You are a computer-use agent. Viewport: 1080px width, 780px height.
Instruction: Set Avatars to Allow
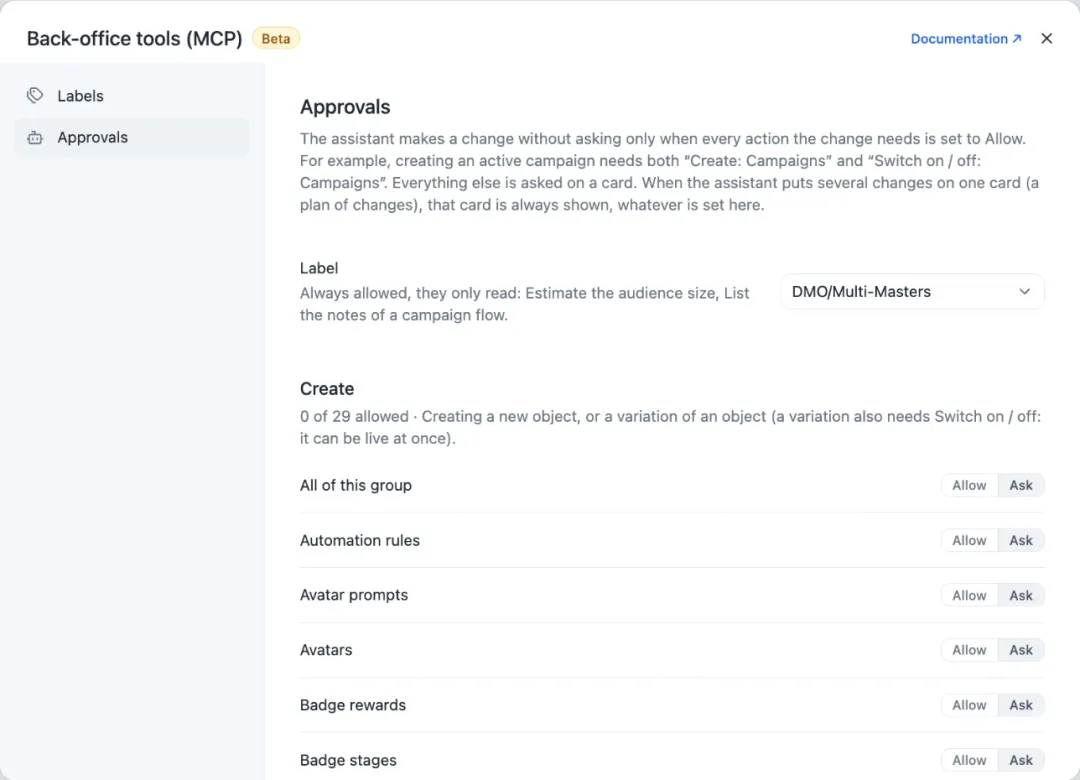[x=969, y=650]
